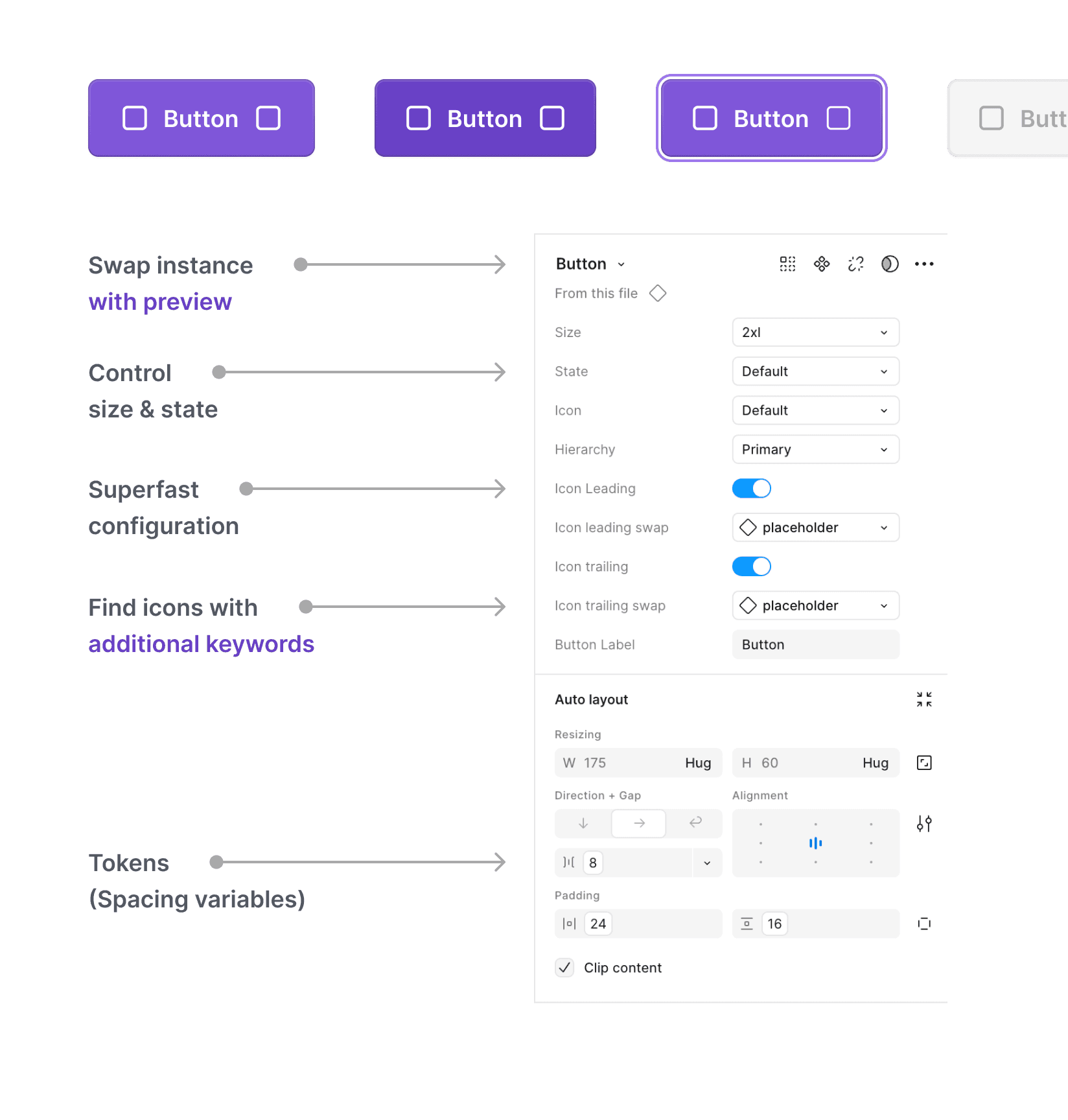Click the diamond icon in Icon trailing swap
The image size is (1068, 1120).
[748, 605]
